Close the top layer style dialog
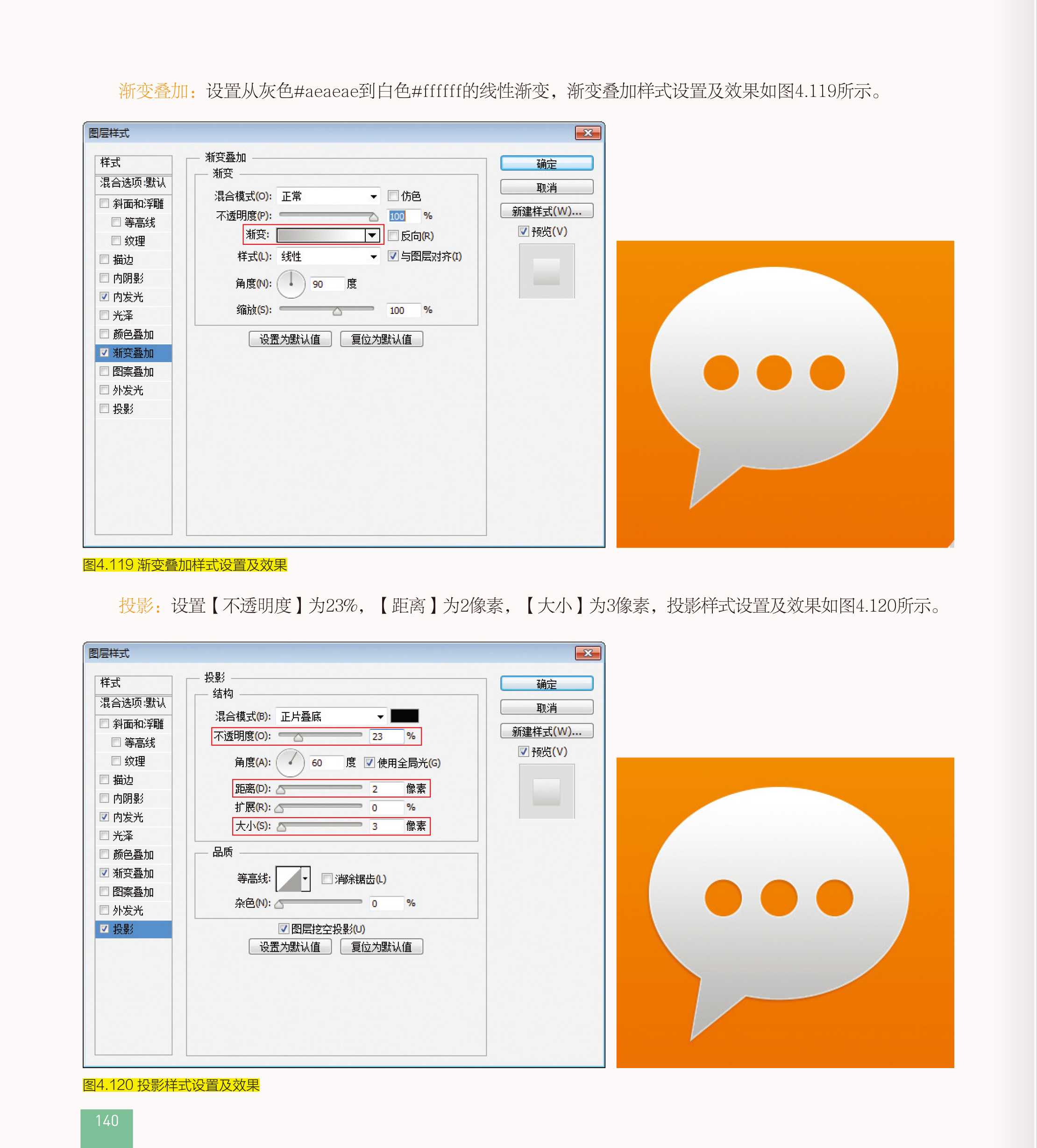The image size is (1037, 1148). point(588,133)
